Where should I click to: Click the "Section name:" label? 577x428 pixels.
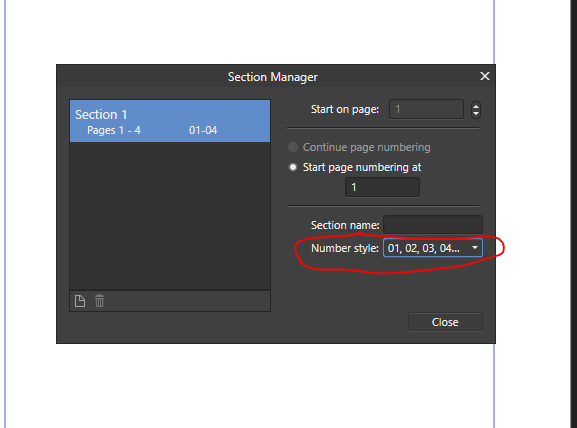345,225
